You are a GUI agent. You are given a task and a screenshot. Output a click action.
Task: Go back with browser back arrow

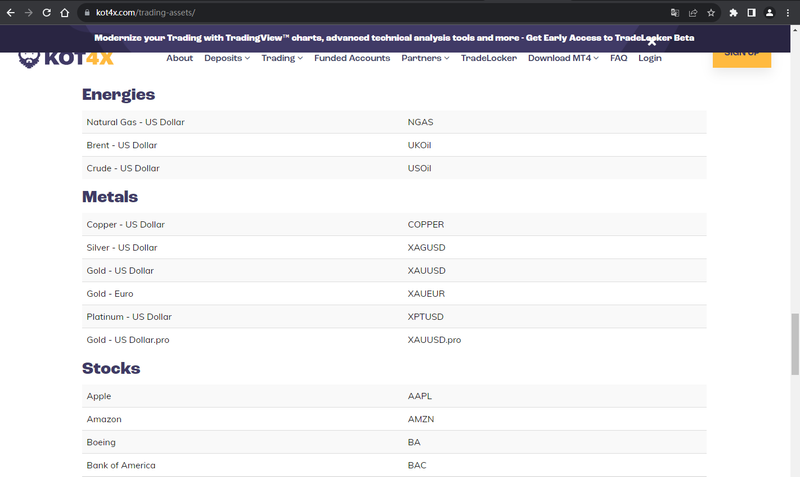(x=10, y=13)
